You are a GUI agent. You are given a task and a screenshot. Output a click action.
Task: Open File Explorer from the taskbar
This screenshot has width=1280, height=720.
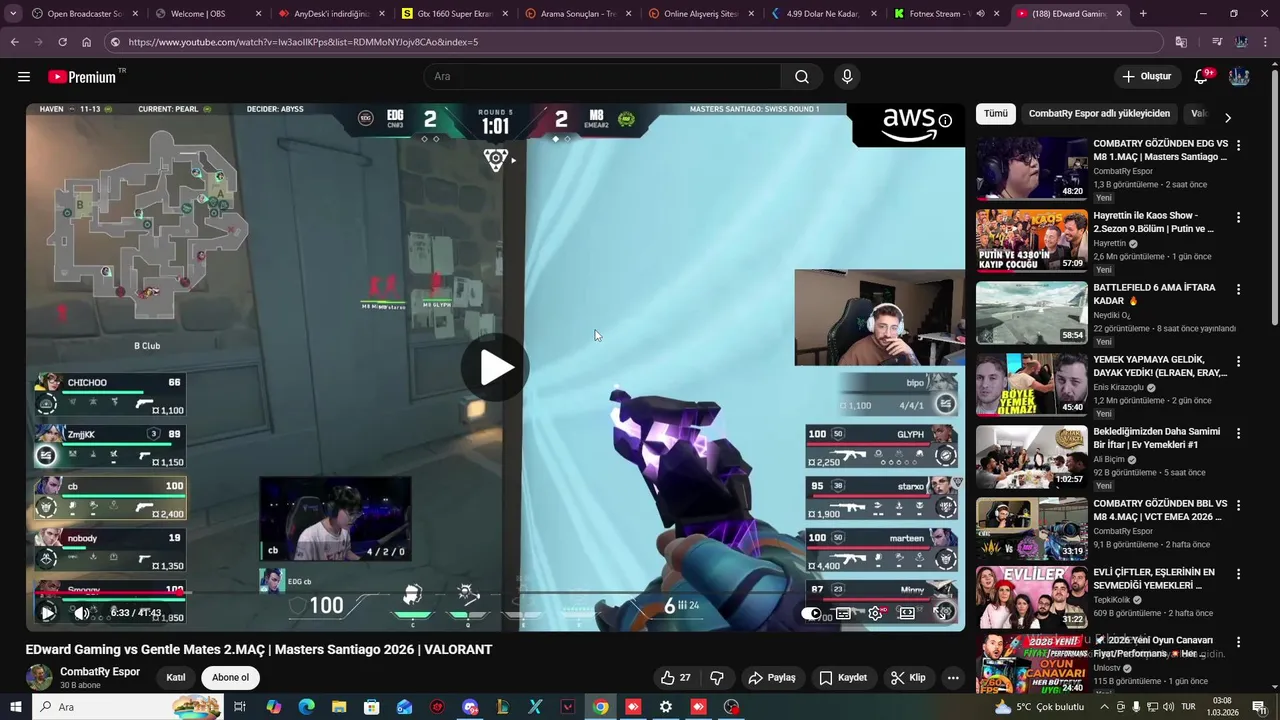click(x=339, y=707)
